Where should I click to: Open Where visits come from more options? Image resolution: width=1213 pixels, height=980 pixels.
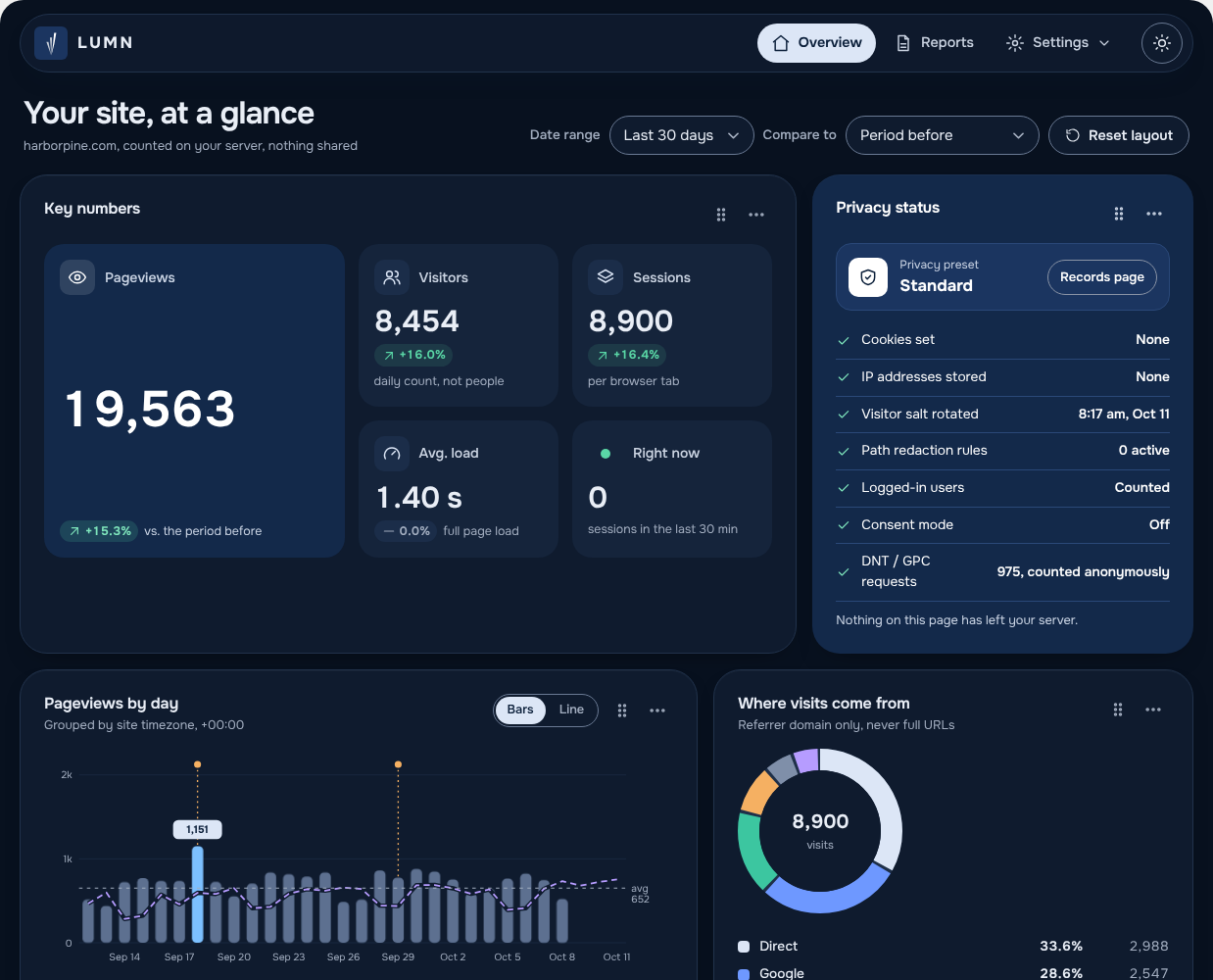pos(1153,710)
